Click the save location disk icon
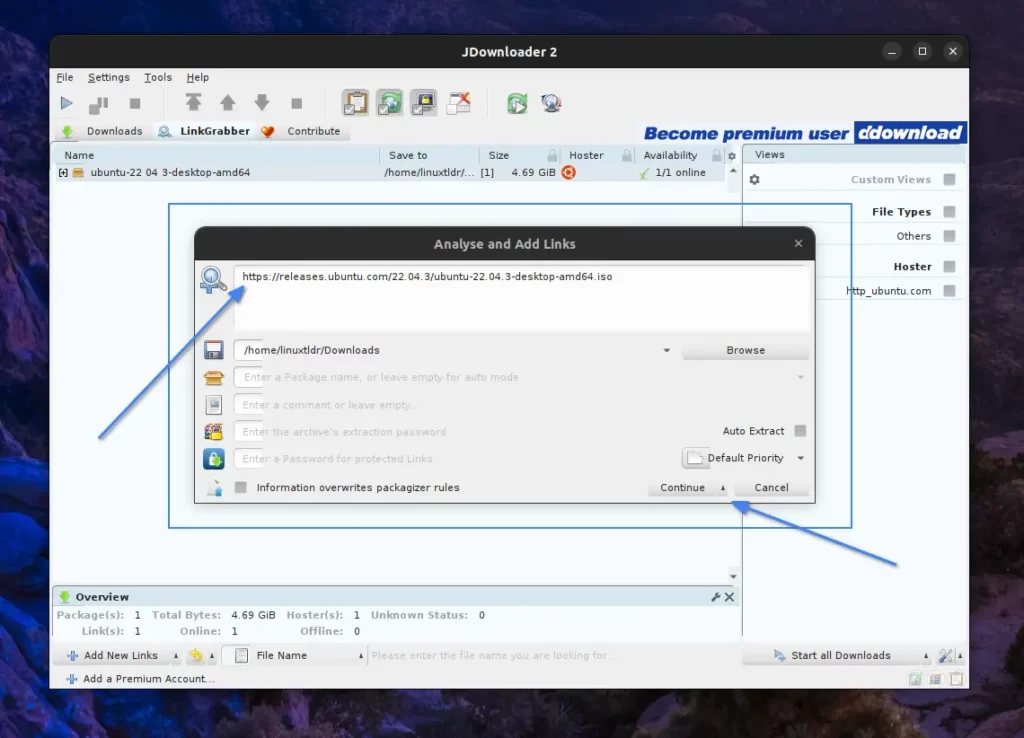1024x738 pixels. tap(214, 350)
